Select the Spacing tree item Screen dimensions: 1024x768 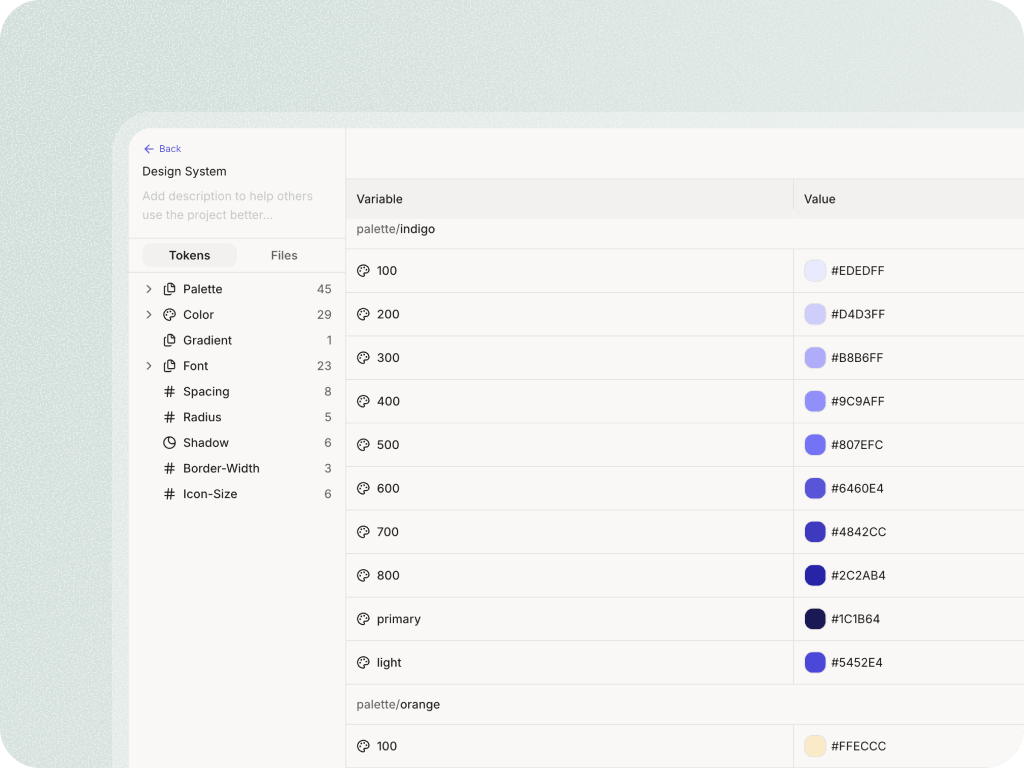[237, 391]
